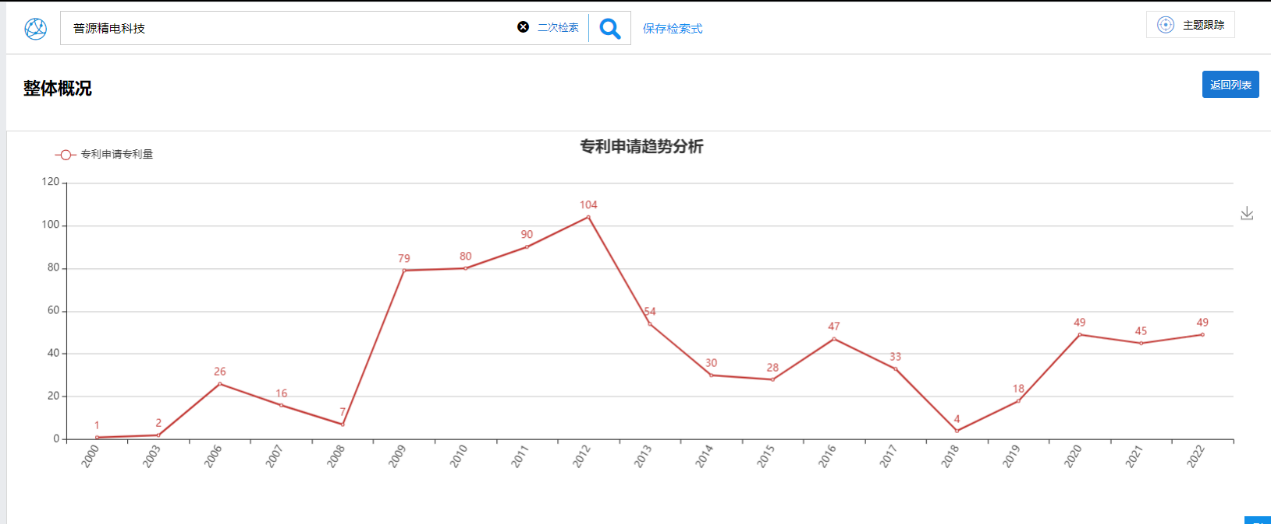Click the 2020 data point labeled 49
Screen dimensions: 1271x524
(x=1080, y=334)
